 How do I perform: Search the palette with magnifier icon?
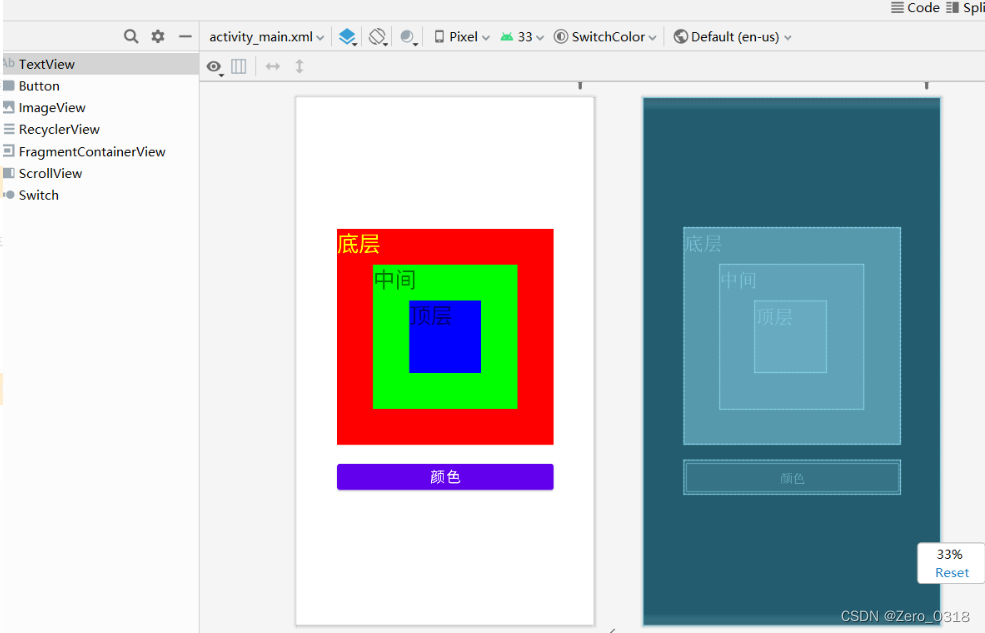pos(131,36)
